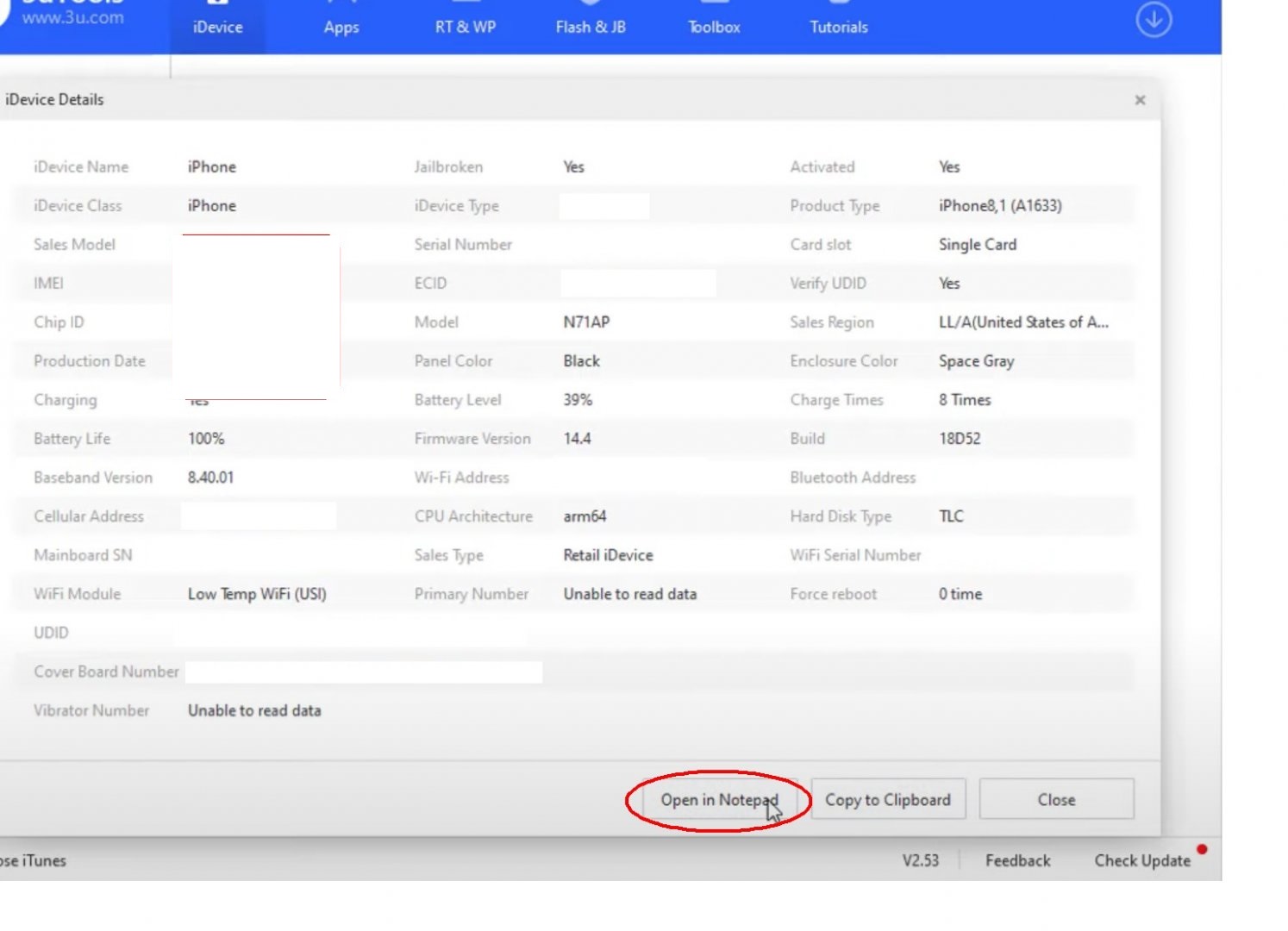
Task: Select the Battery Level value 39%
Action: pyautogui.click(x=578, y=400)
